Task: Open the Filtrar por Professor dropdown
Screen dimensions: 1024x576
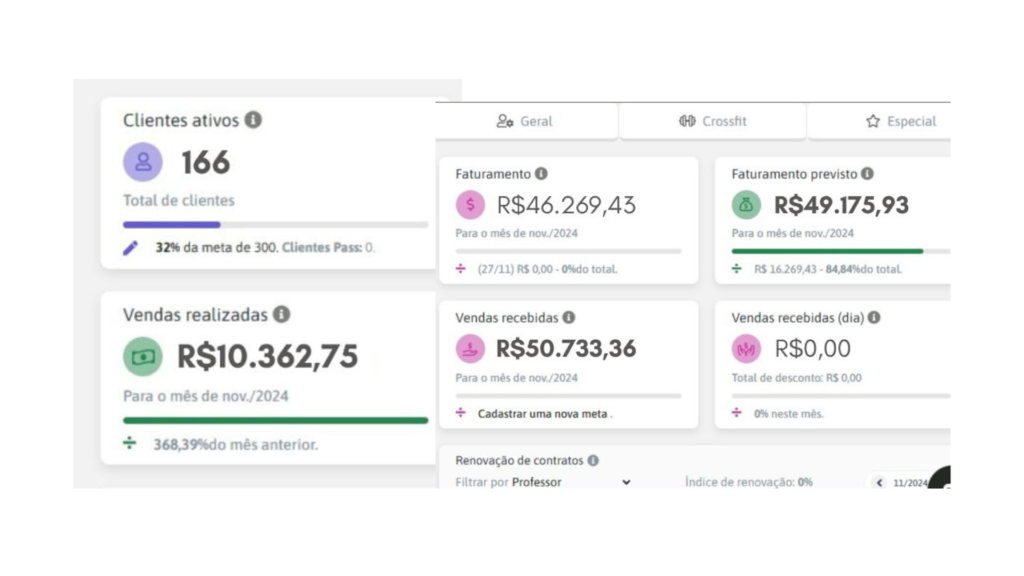Action: click(x=544, y=483)
